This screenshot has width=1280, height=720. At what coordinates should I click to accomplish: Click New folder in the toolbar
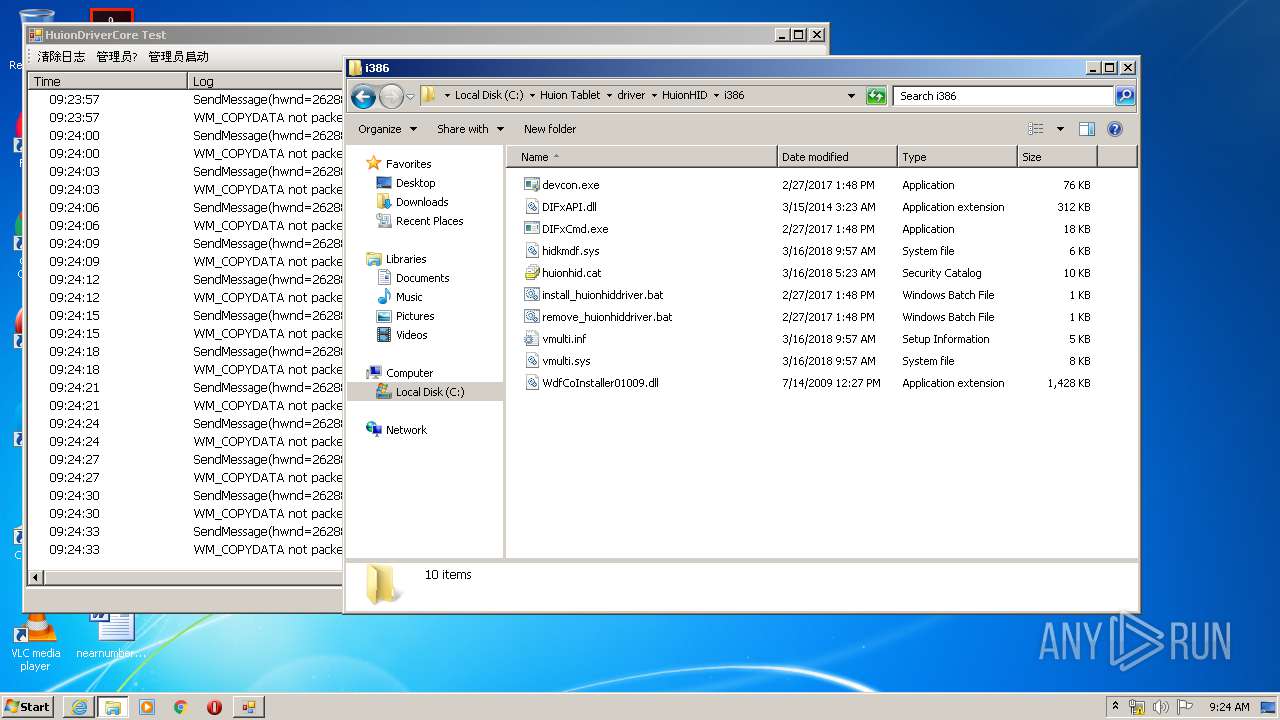tap(550, 129)
